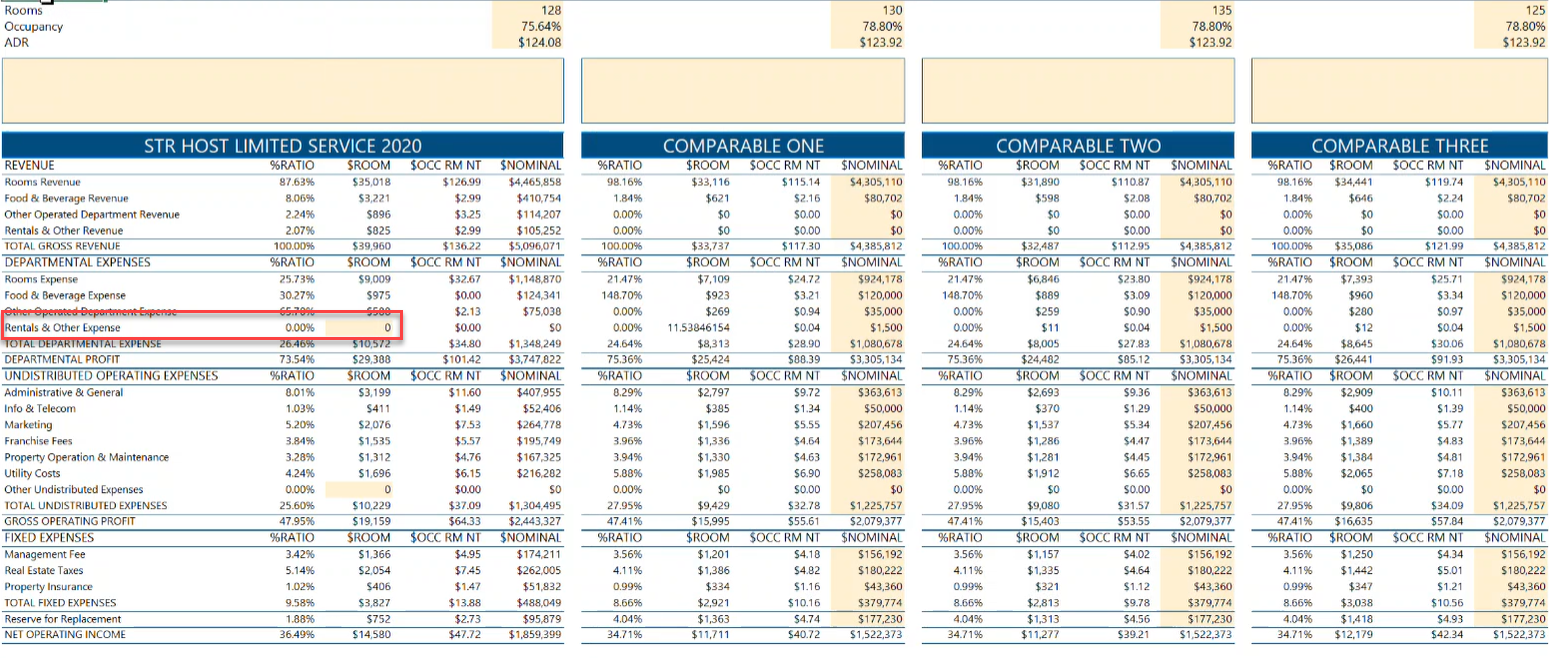The height and width of the screenshot is (658, 1549).
Task: Select the Info & Telecom row label
Action: pos(39,408)
